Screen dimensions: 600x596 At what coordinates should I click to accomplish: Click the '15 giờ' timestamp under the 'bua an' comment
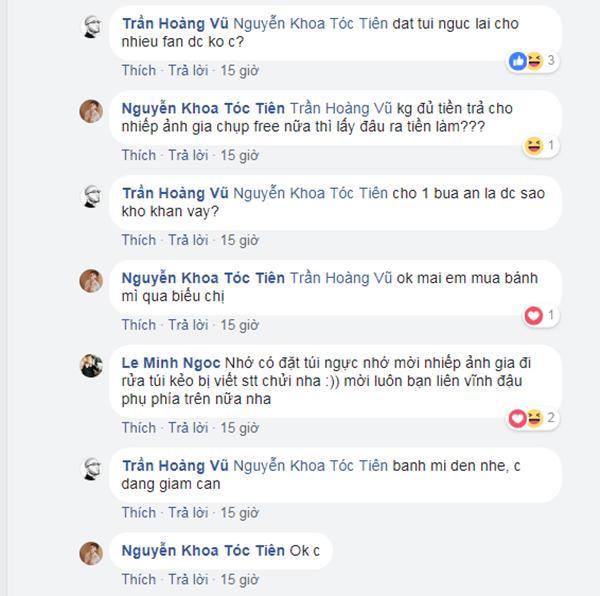240,240
